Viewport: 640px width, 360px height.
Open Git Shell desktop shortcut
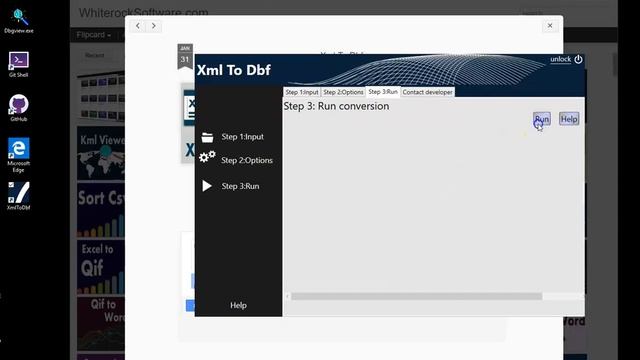click(19, 64)
